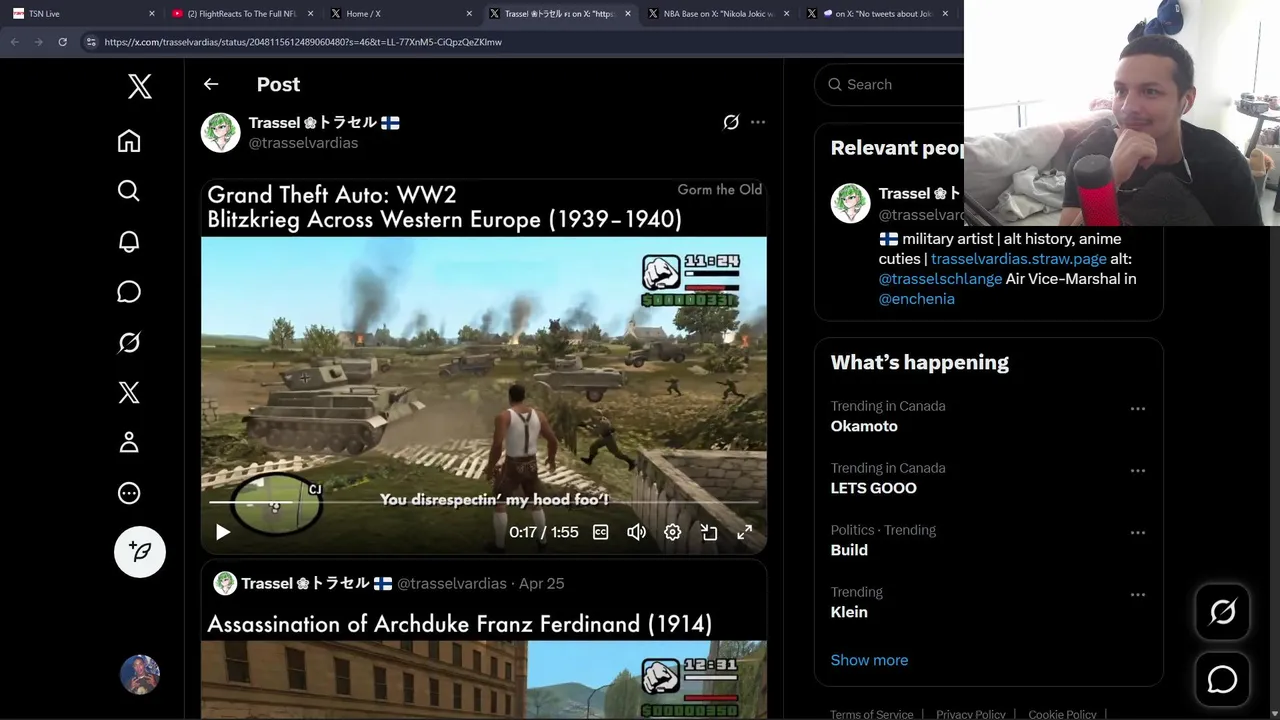The image size is (1280, 720).
Task: Open Build trending topic
Action: (849, 550)
